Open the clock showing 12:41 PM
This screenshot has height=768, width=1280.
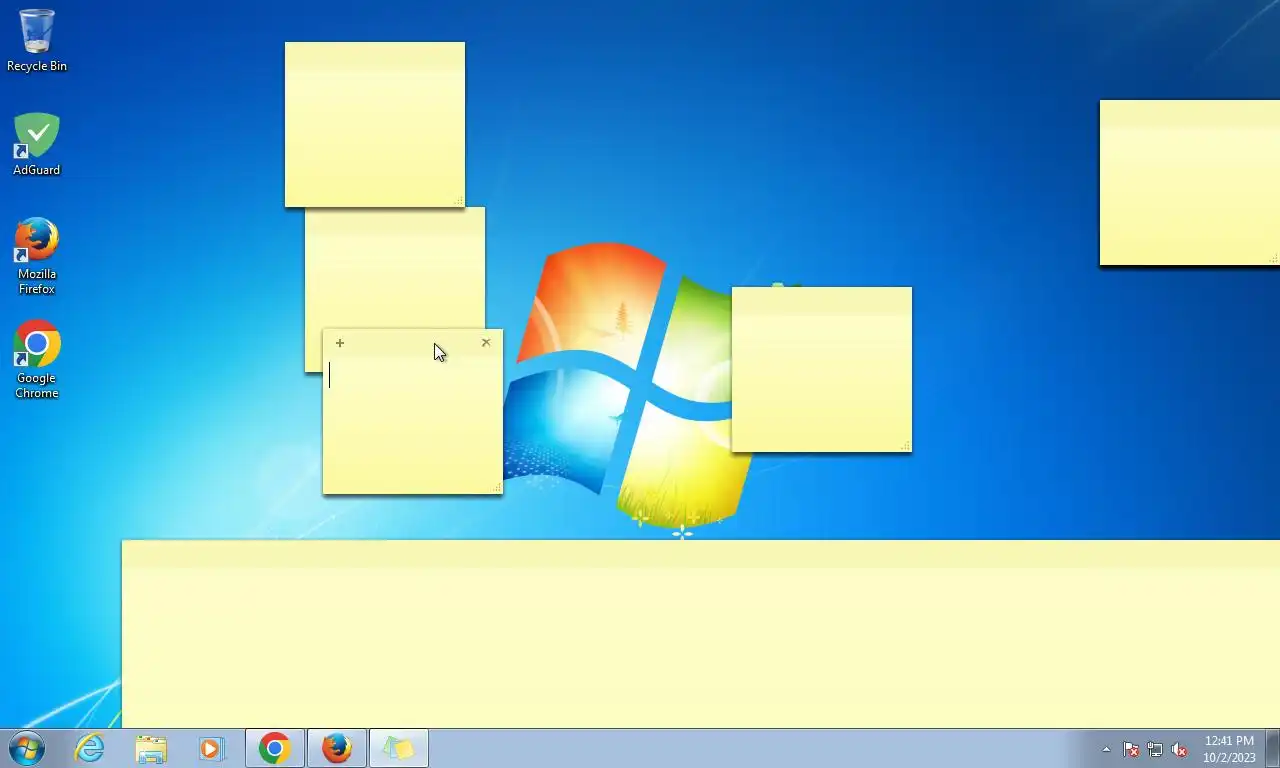1229,749
